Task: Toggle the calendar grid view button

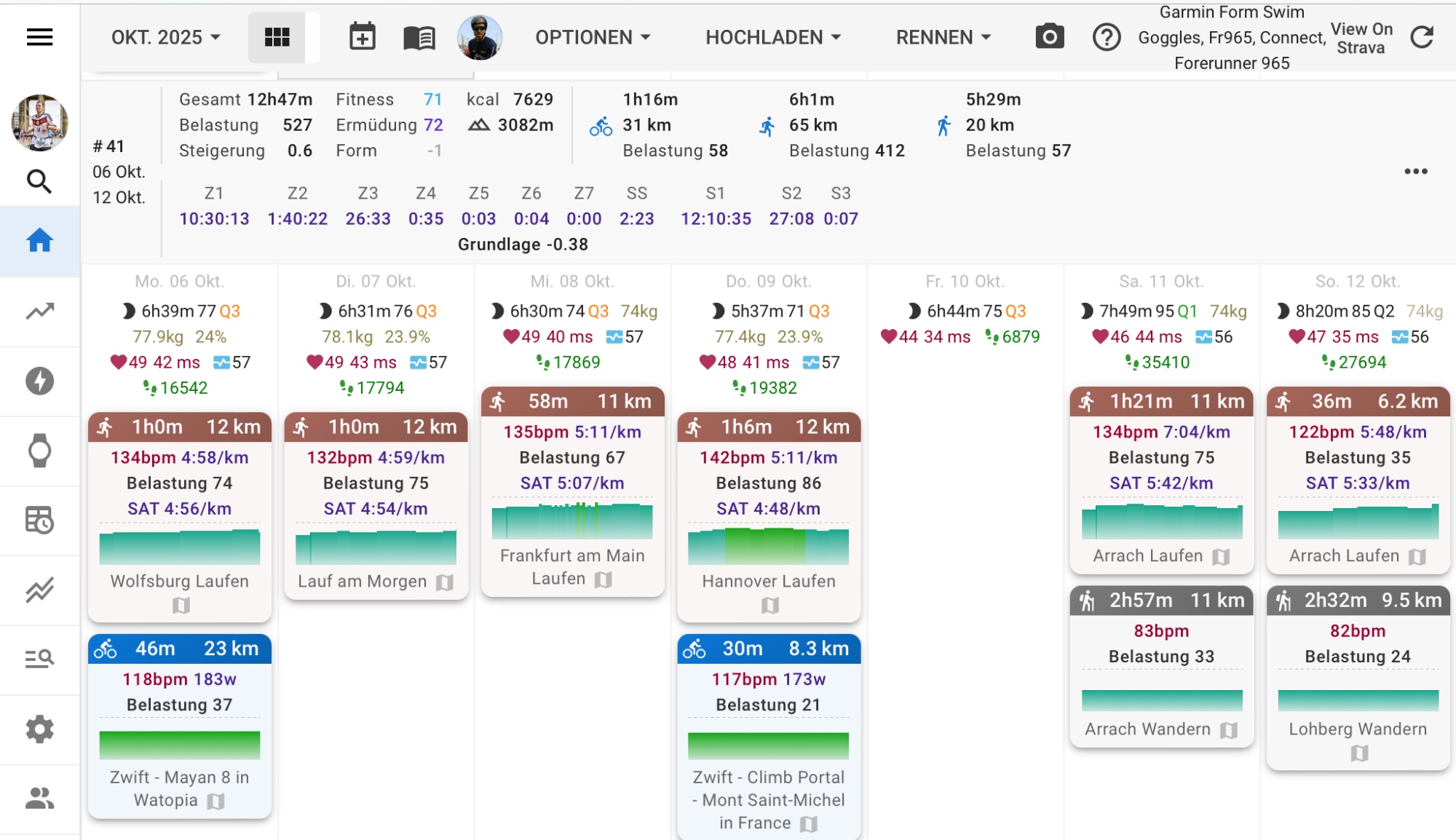Action: (277, 37)
